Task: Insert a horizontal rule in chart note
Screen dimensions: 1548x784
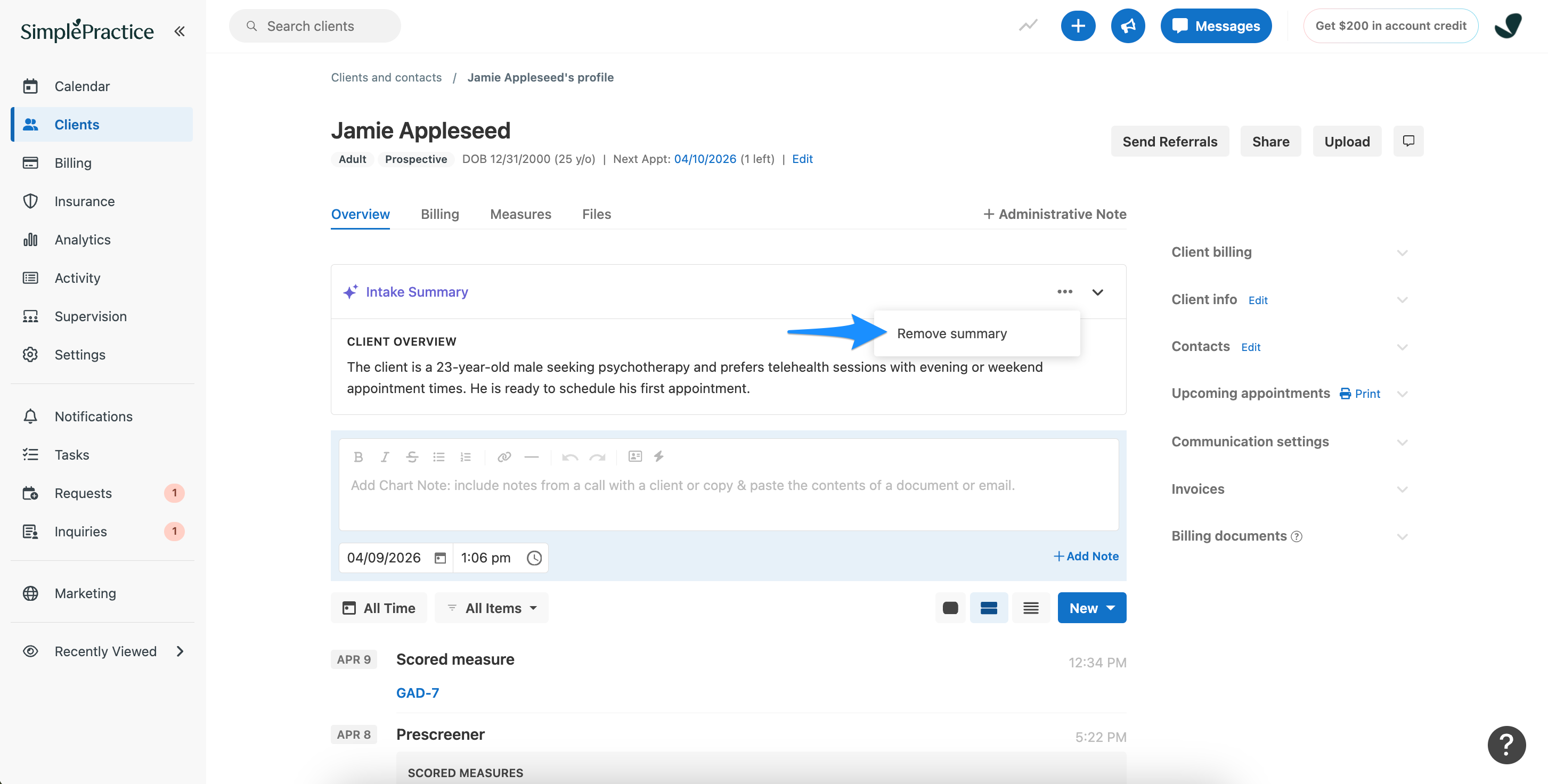Action: click(531, 457)
